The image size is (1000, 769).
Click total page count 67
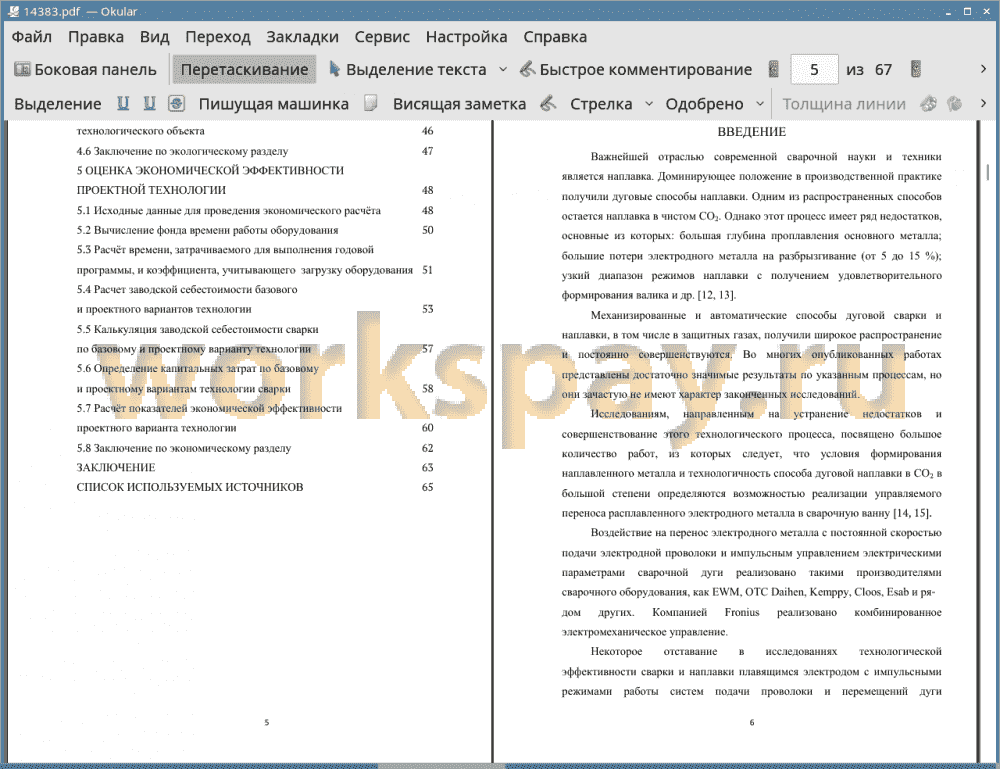883,70
